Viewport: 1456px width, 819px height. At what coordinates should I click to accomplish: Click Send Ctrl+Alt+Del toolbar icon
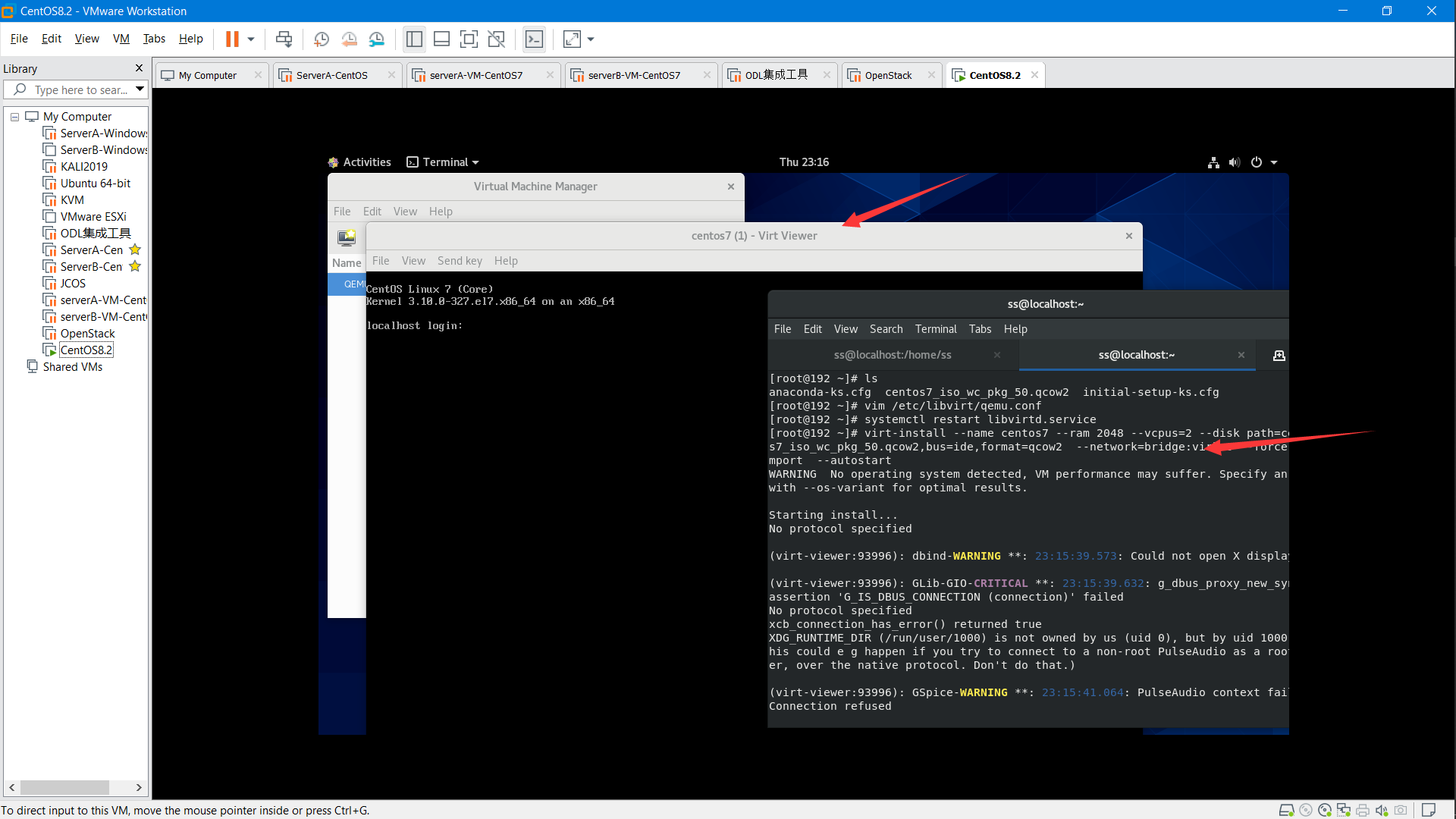coord(284,39)
